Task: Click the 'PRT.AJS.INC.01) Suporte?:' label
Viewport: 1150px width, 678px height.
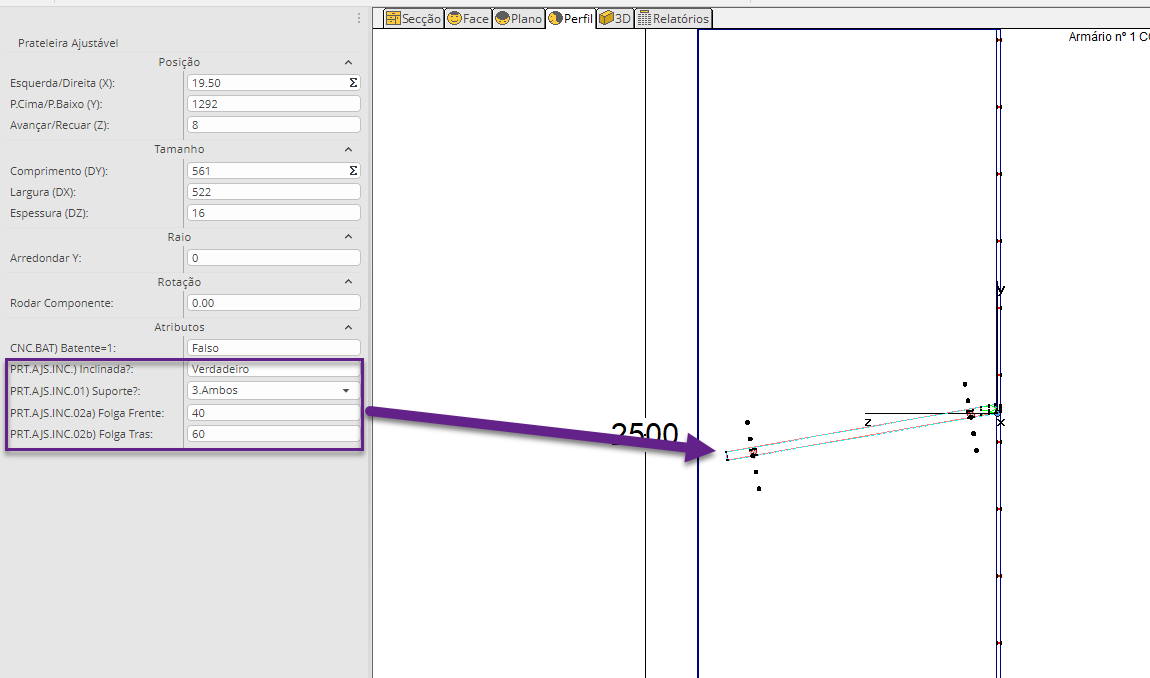Action: (x=75, y=391)
